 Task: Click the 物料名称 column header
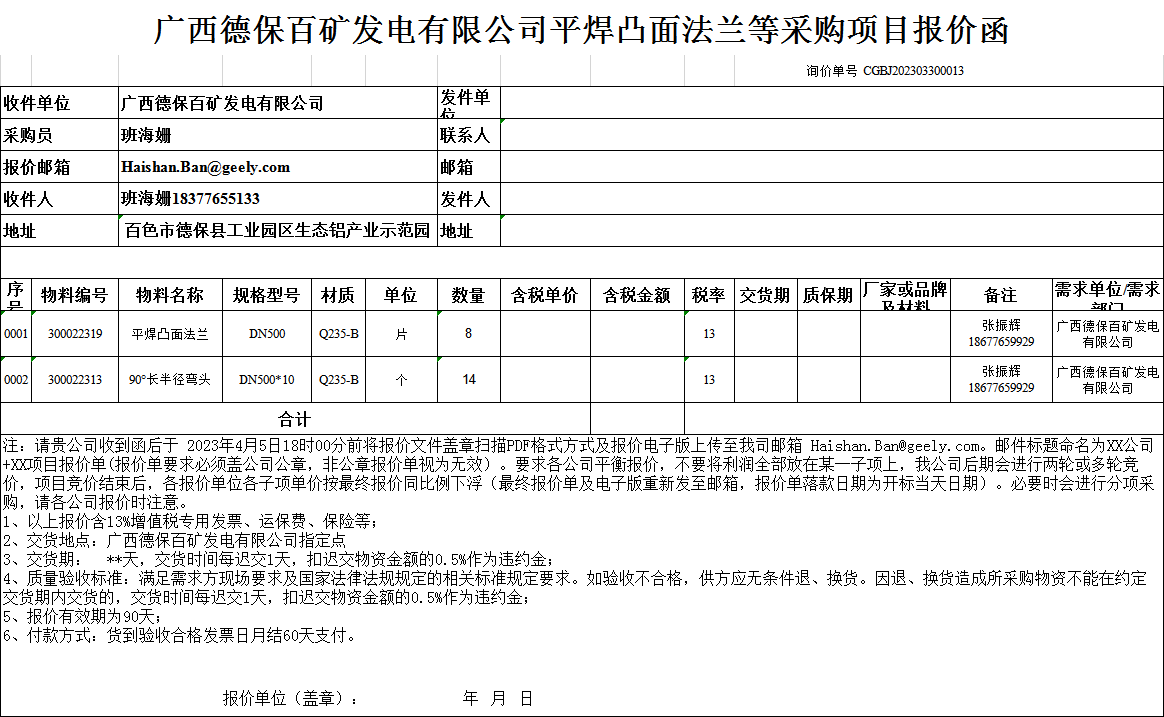click(x=170, y=295)
